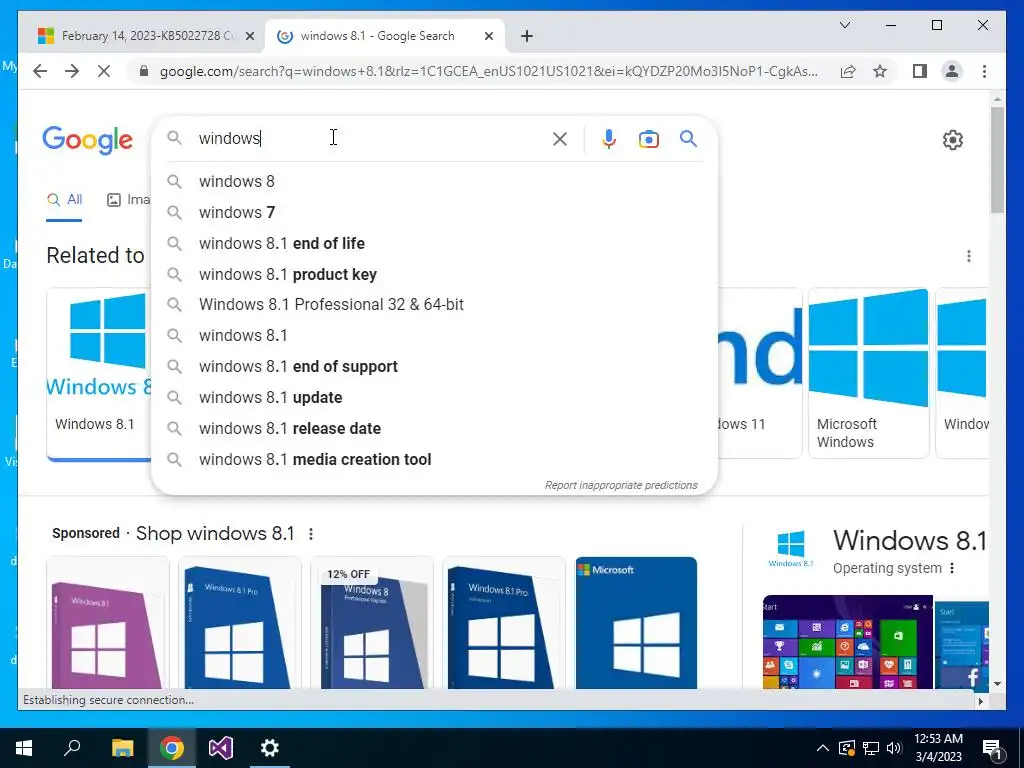This screenshot has width=1024, height=768.
Task: Show hidden tray icons chevron
Action: [x=823, y=748]
